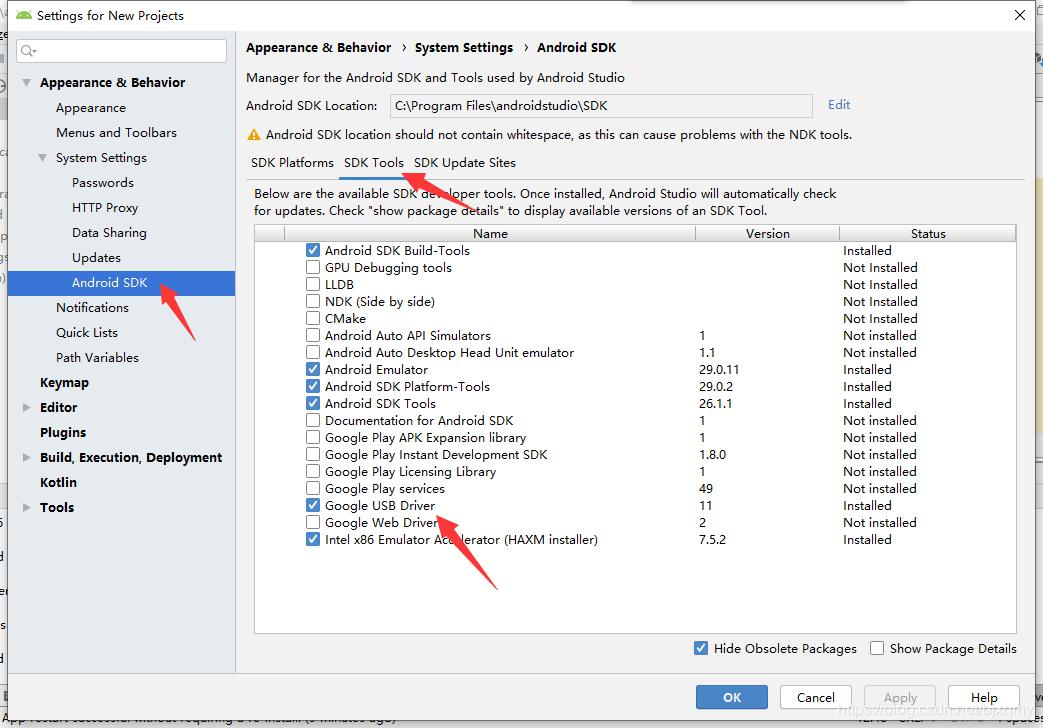The image size is (1043, 728).
Task: Click System Settings breadcrumb
Action: coord(464,48)
